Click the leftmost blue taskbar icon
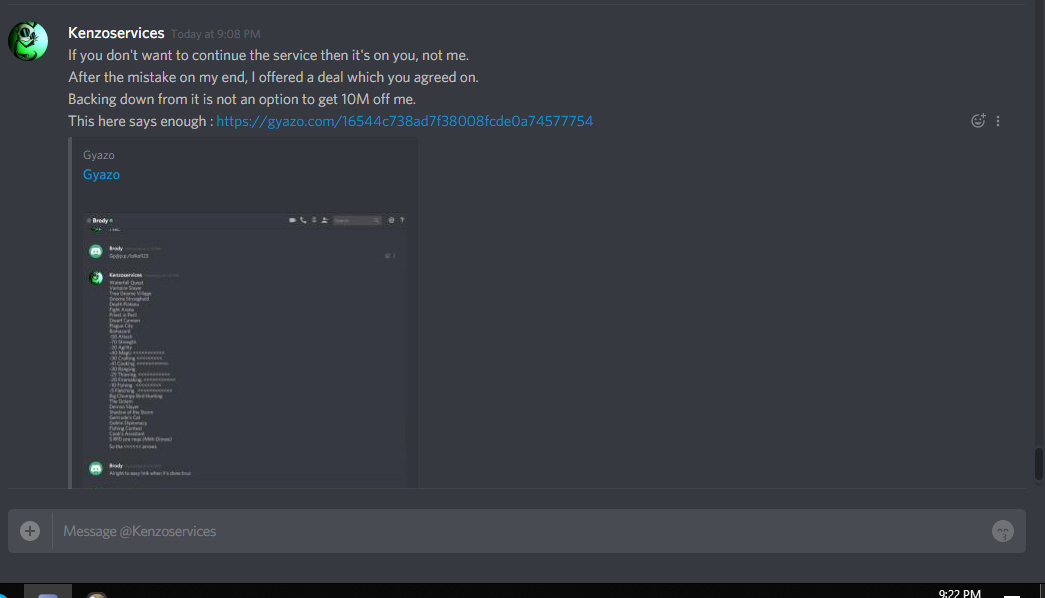 pyautogui.click(x=3, y=594)
